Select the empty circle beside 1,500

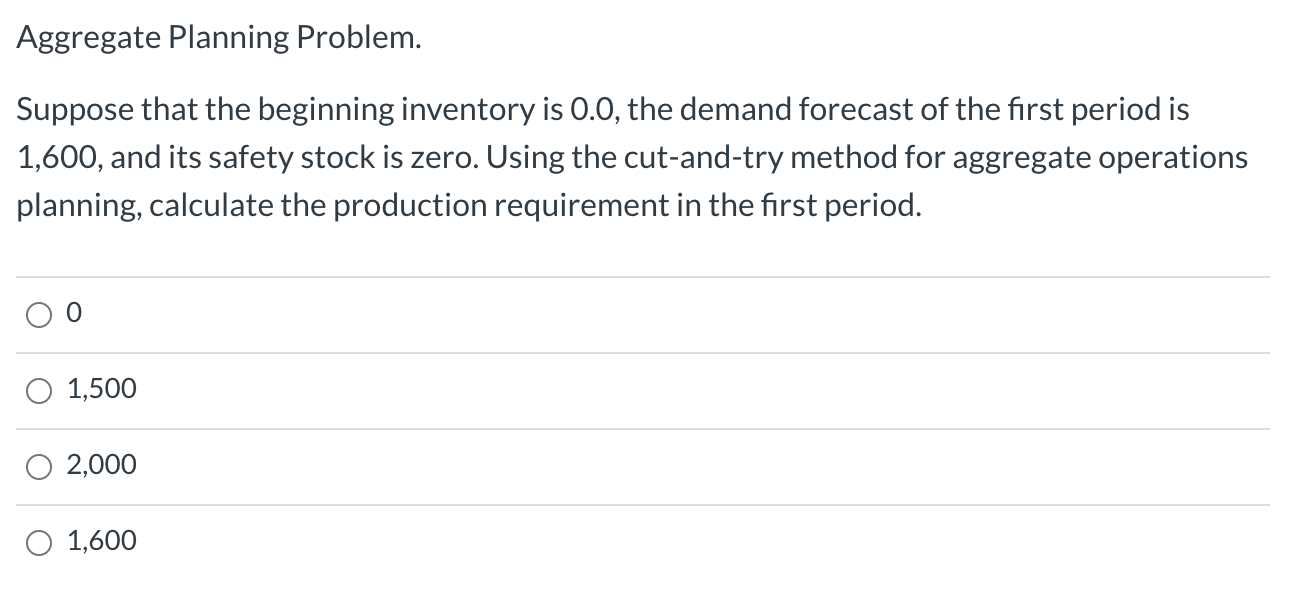[x=38, y=390]
